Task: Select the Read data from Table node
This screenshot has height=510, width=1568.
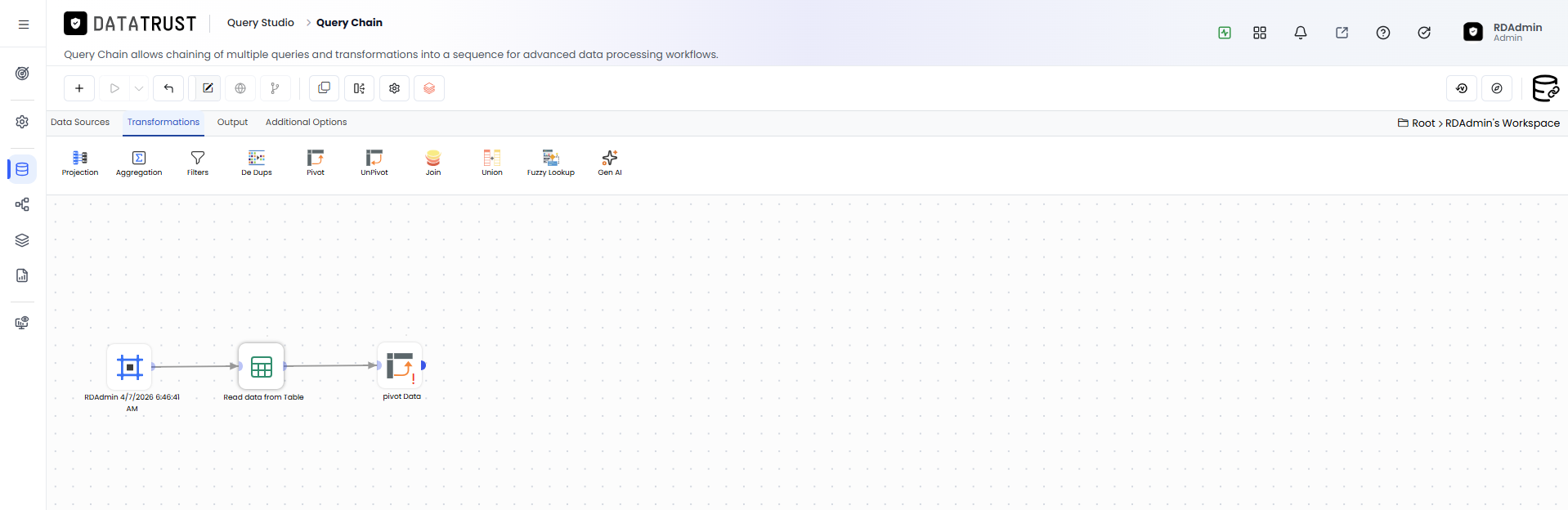Action: [x=262, y=367]
